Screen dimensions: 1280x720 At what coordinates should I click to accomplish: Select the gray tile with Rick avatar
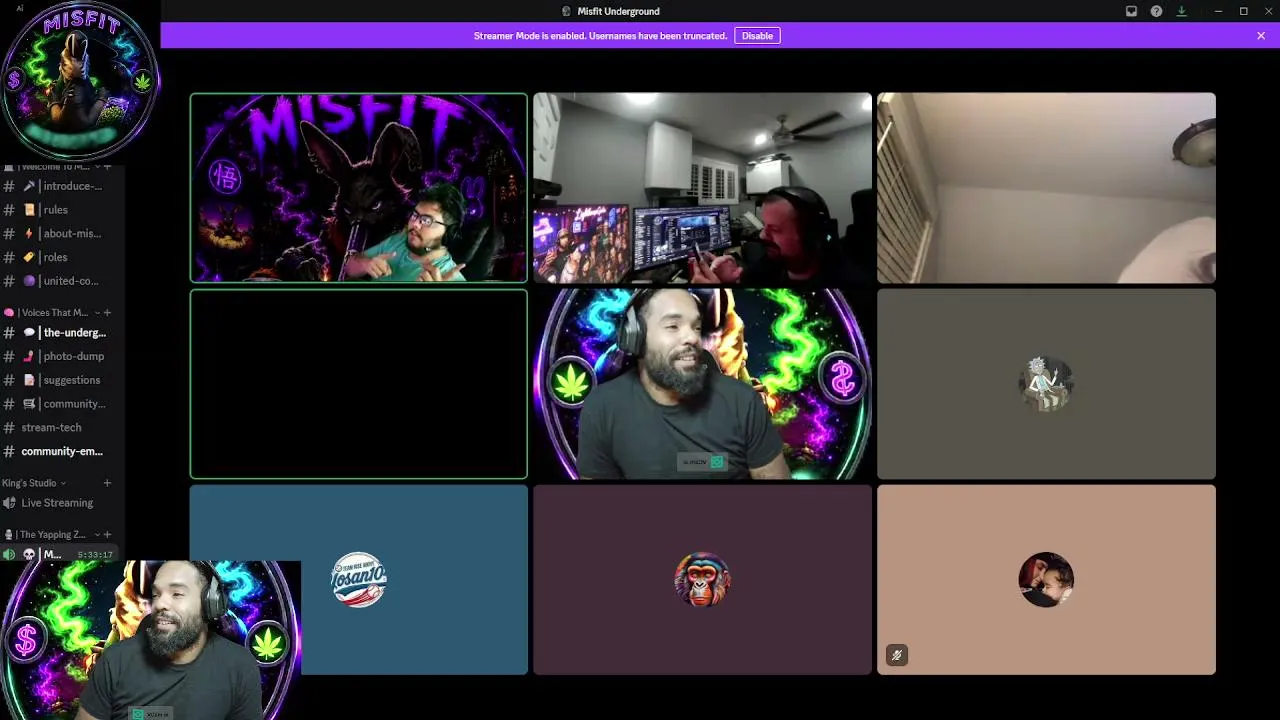1046,384
